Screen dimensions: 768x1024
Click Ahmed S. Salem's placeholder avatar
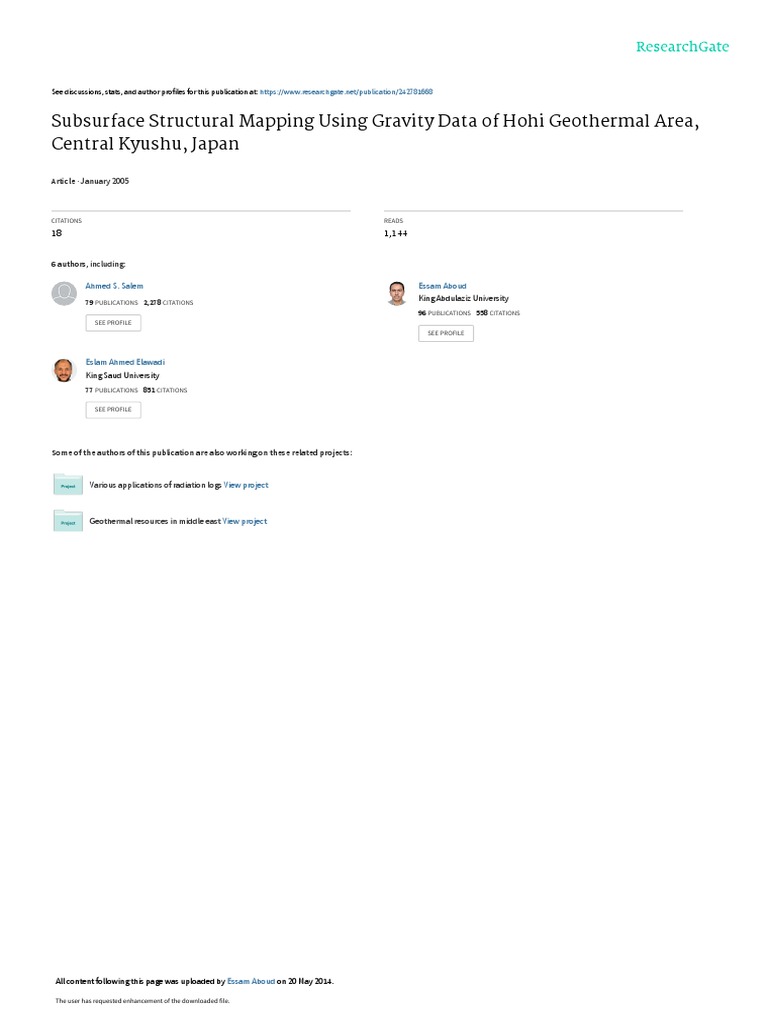click(63, 293)
